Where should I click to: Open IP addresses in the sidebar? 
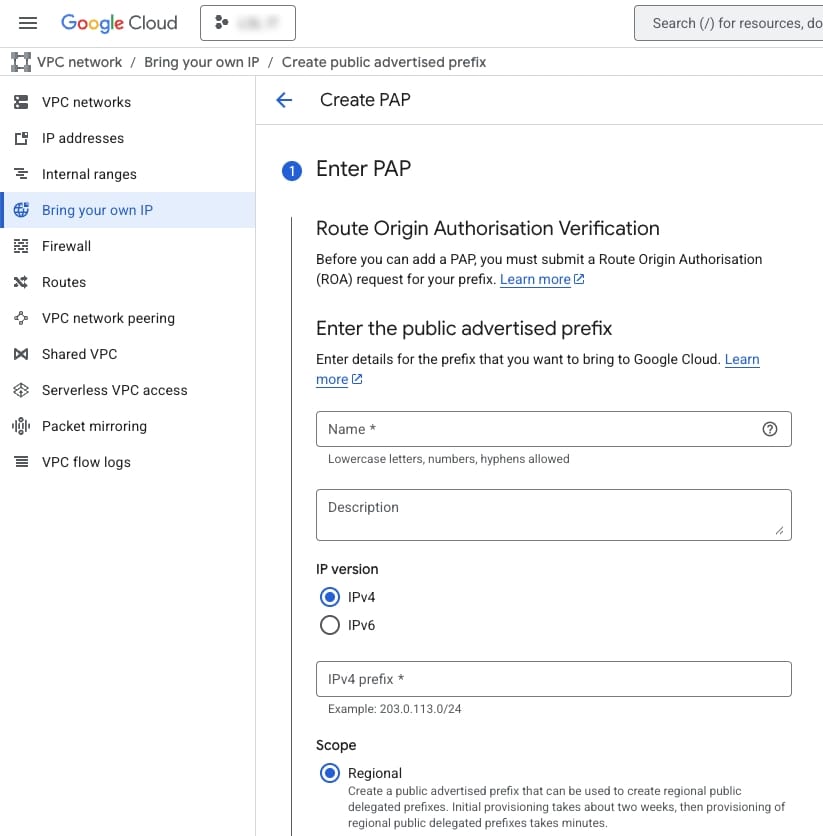coord(83,138)
